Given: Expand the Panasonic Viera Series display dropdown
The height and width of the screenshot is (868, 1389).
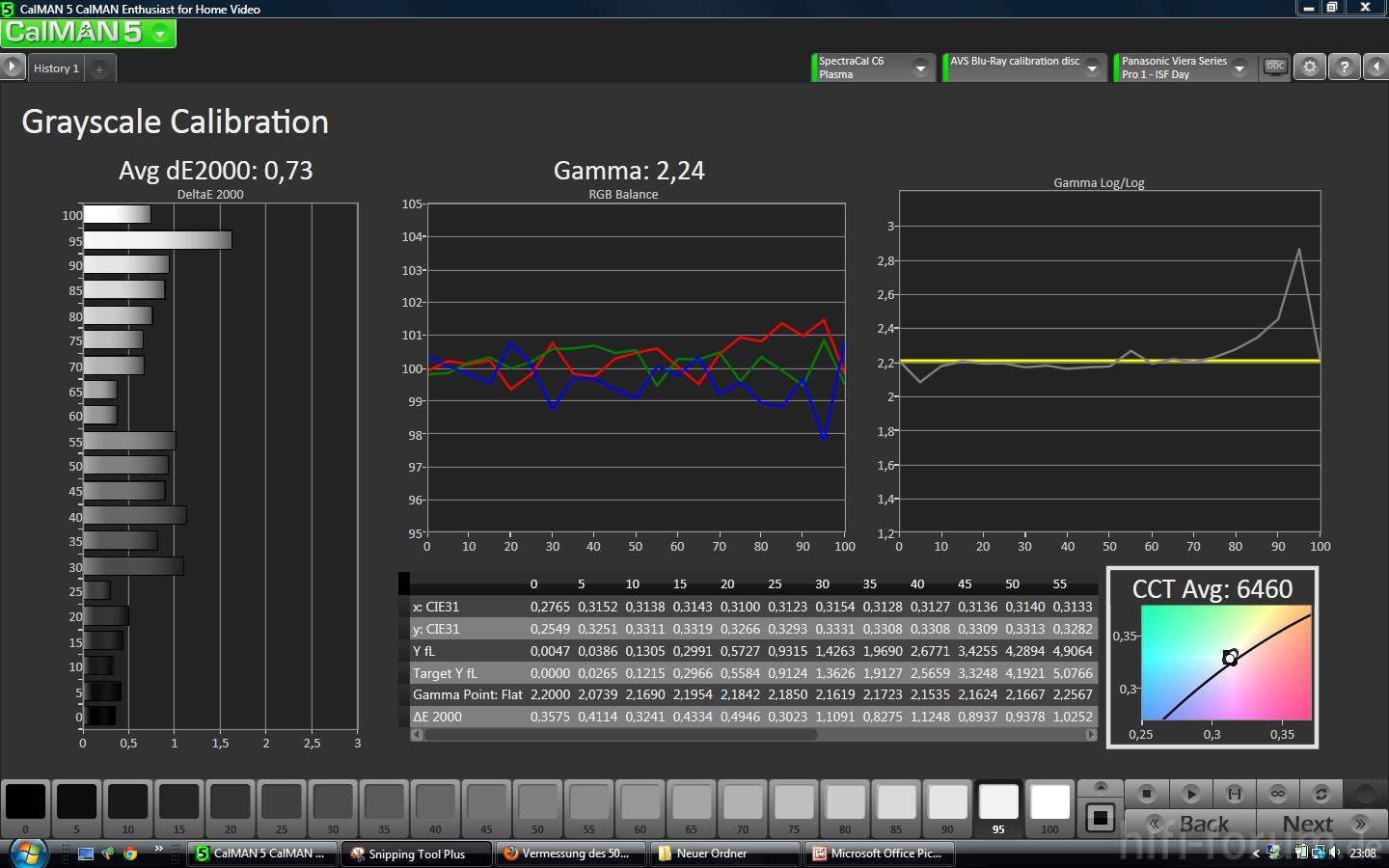Looking at the screenshot, I should click(1239, 68).
